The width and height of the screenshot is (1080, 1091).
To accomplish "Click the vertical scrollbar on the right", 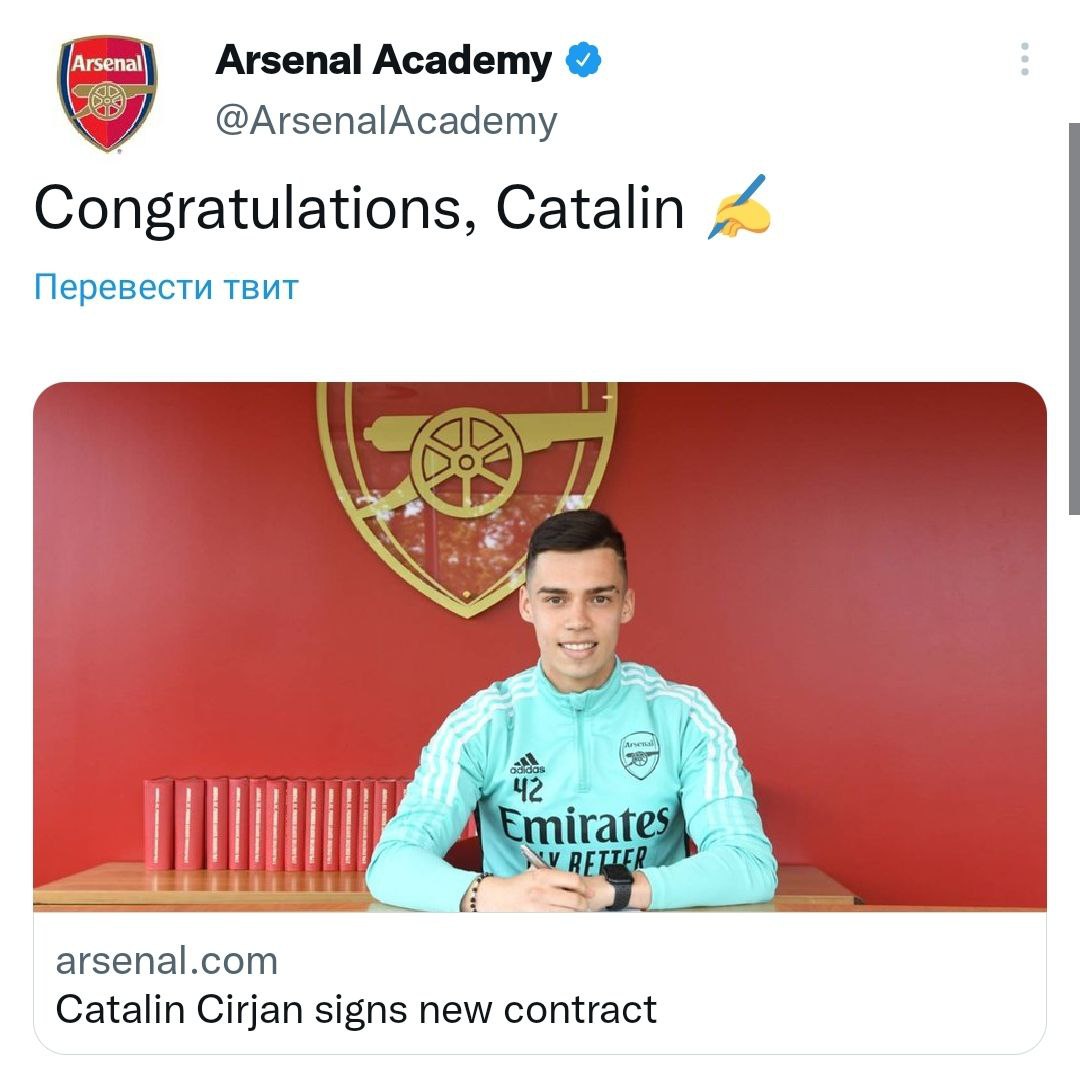I will point(1073,320).
